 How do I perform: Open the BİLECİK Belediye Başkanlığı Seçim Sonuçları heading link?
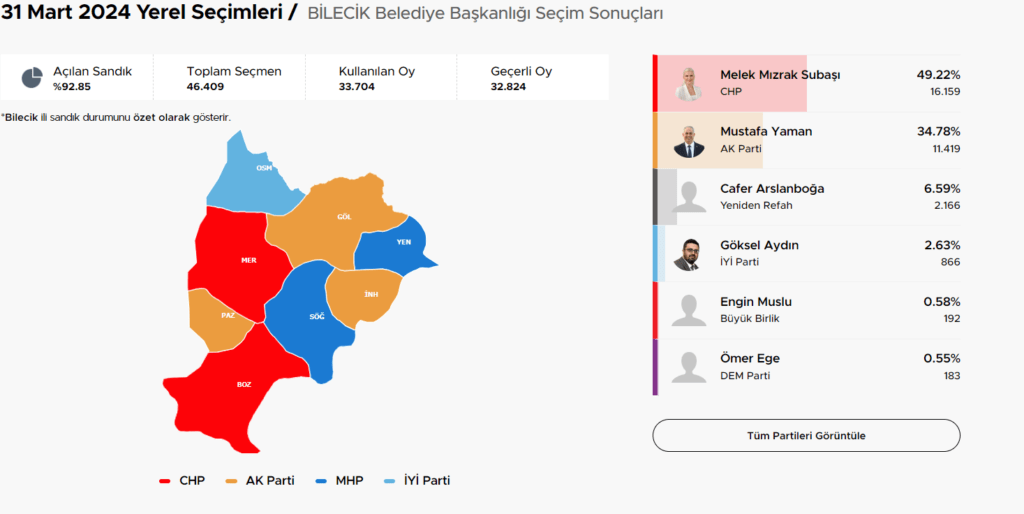pos(485,14)
